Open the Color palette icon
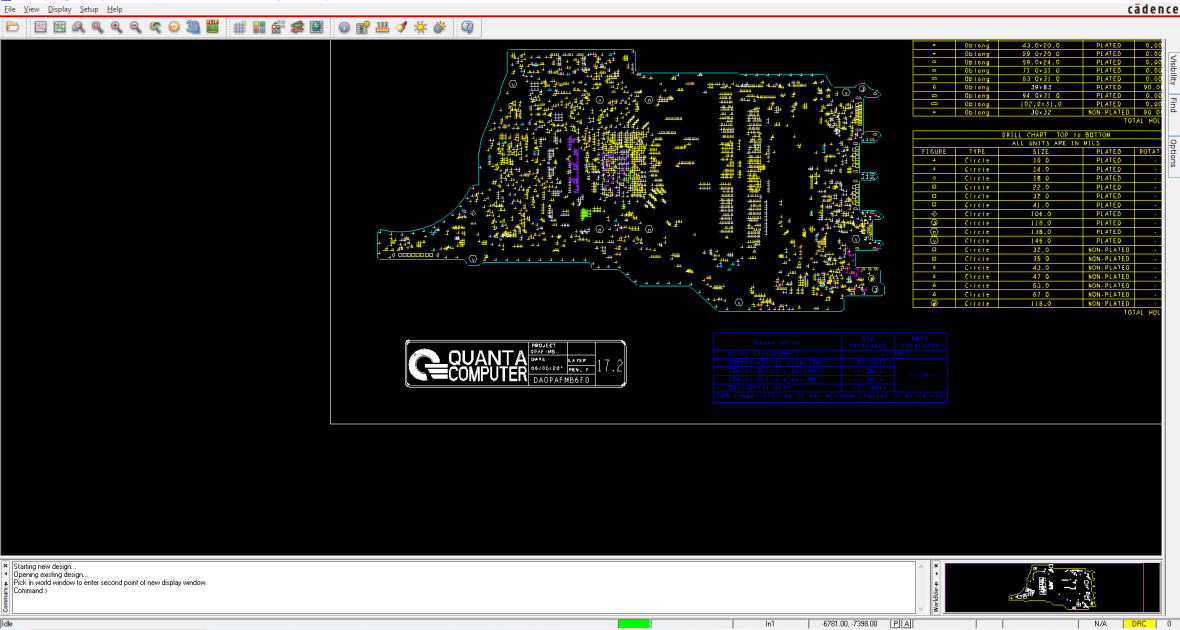 coord(259,27)
